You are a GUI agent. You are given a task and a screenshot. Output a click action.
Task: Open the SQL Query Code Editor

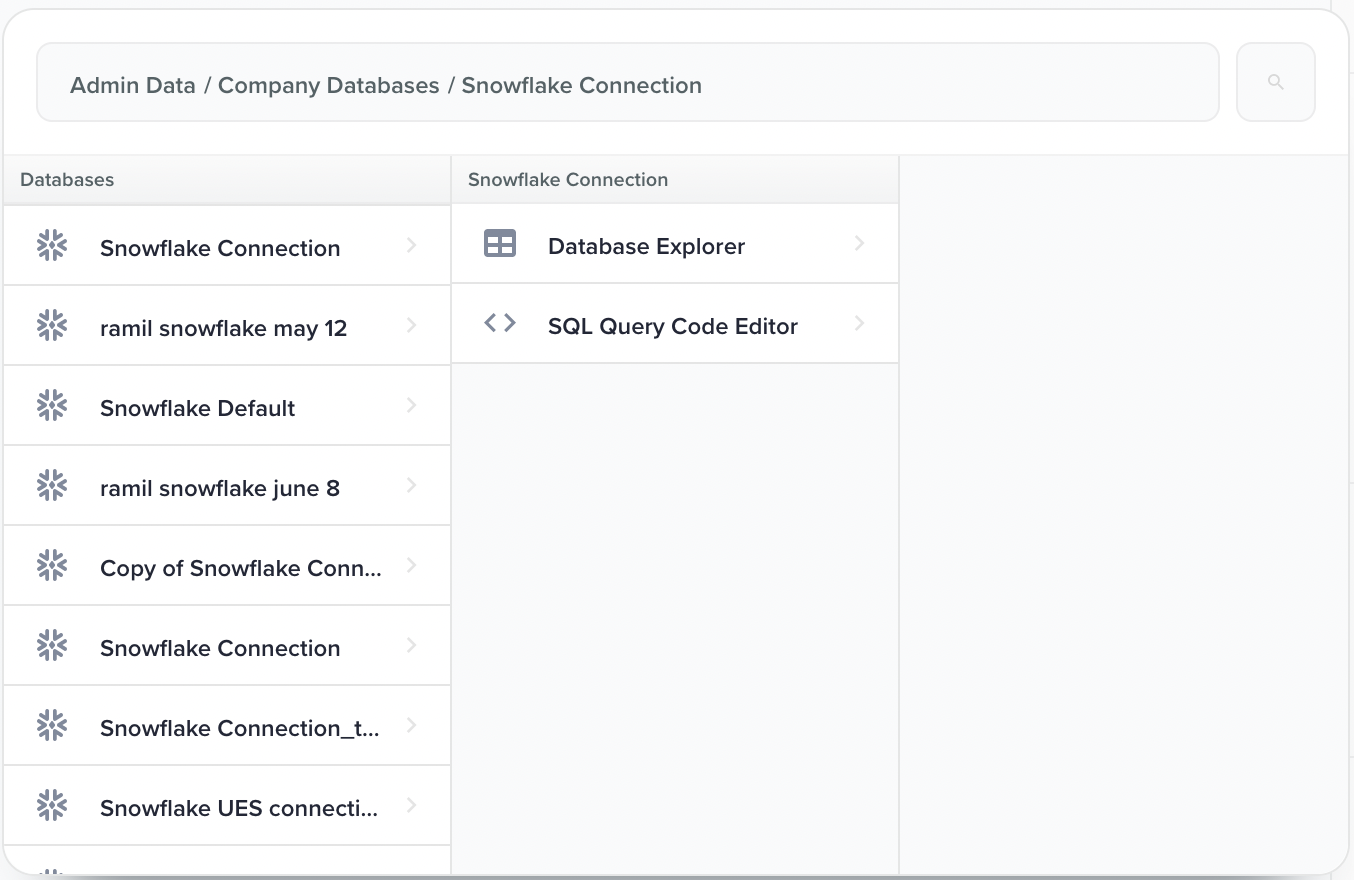coord(672,326)
